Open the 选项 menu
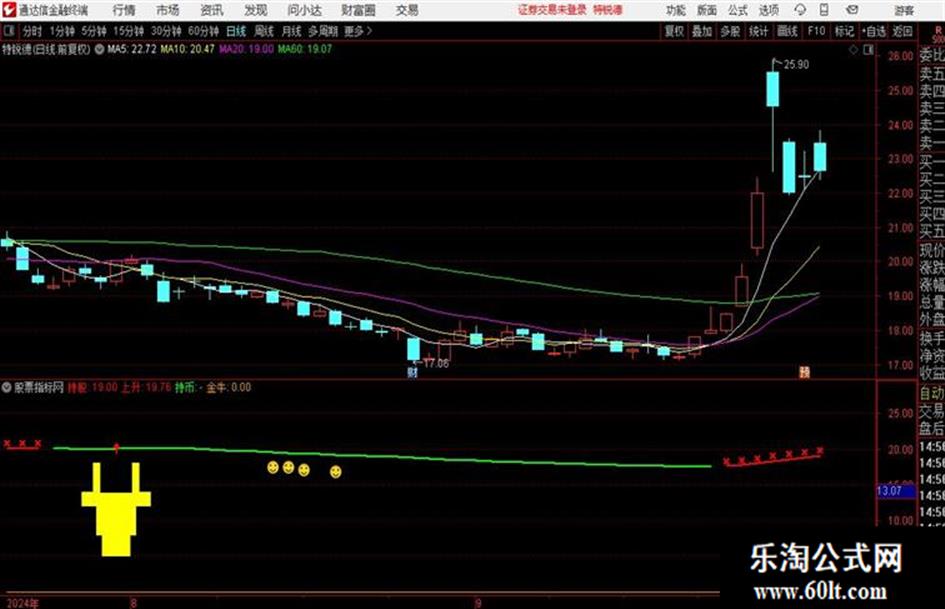 (768, 10)
